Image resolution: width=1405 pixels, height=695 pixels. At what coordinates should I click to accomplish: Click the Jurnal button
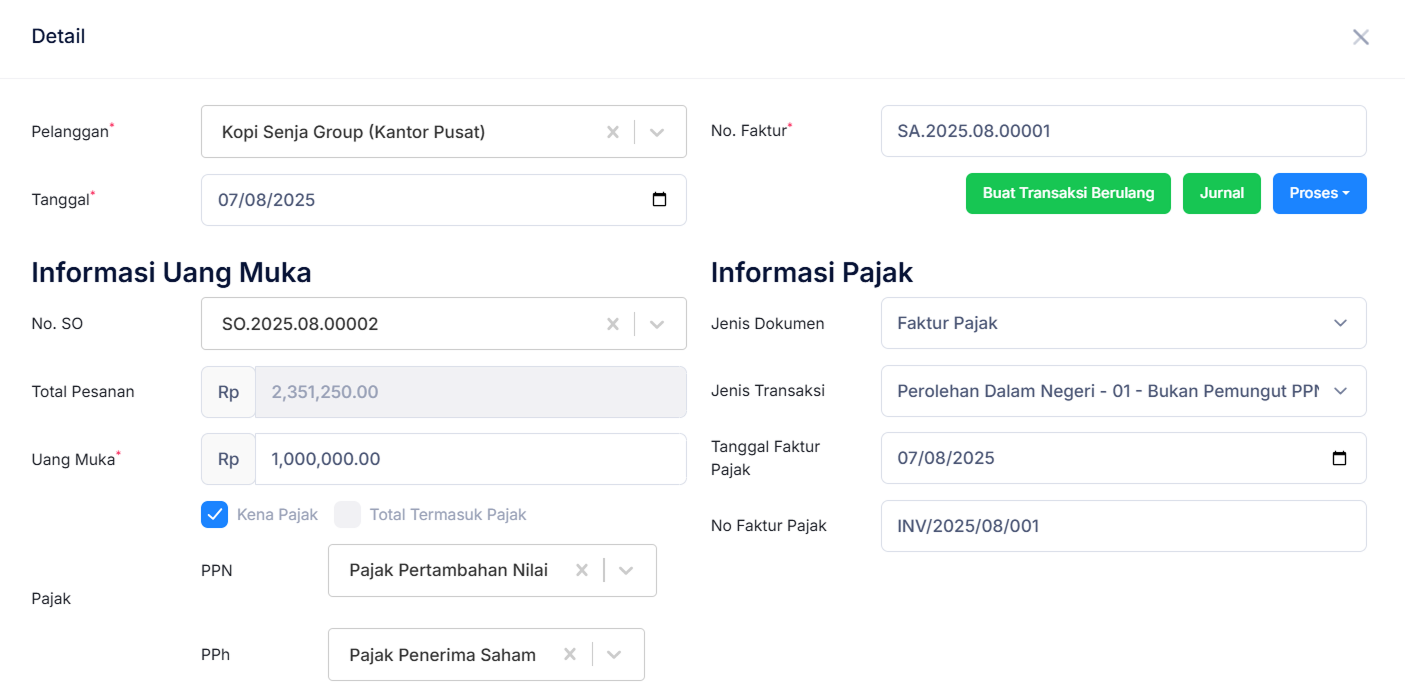click(1221, 193)
